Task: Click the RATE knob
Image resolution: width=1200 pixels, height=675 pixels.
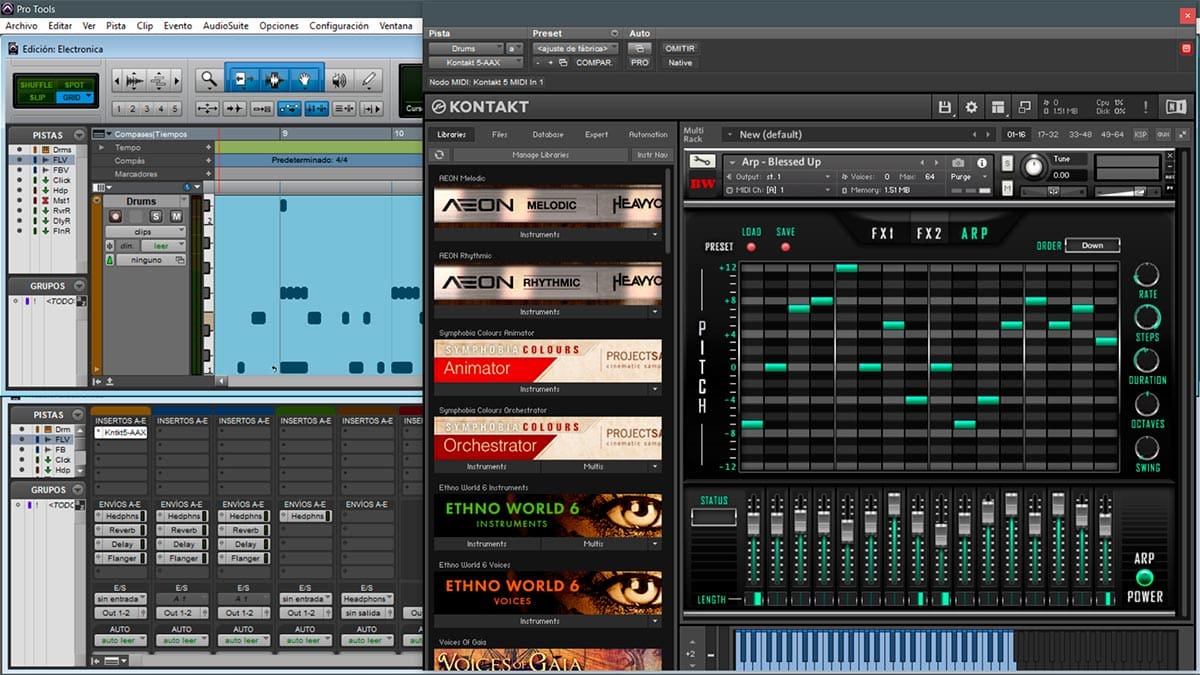Action: 1147,275
